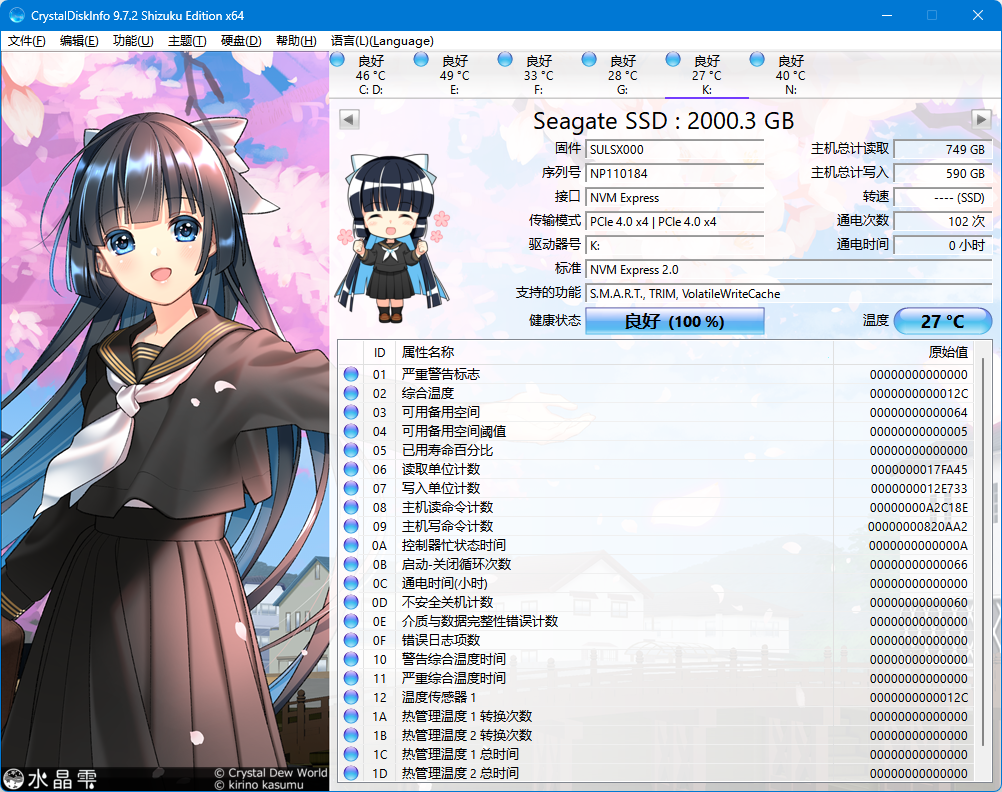Screen dimensions: 1002x792
Task: Sort by the ID column header
Action: pos(380,352)
